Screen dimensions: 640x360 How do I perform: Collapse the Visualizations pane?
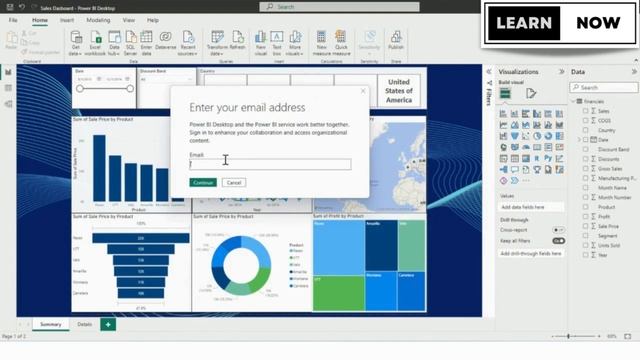tap(562, 72)
